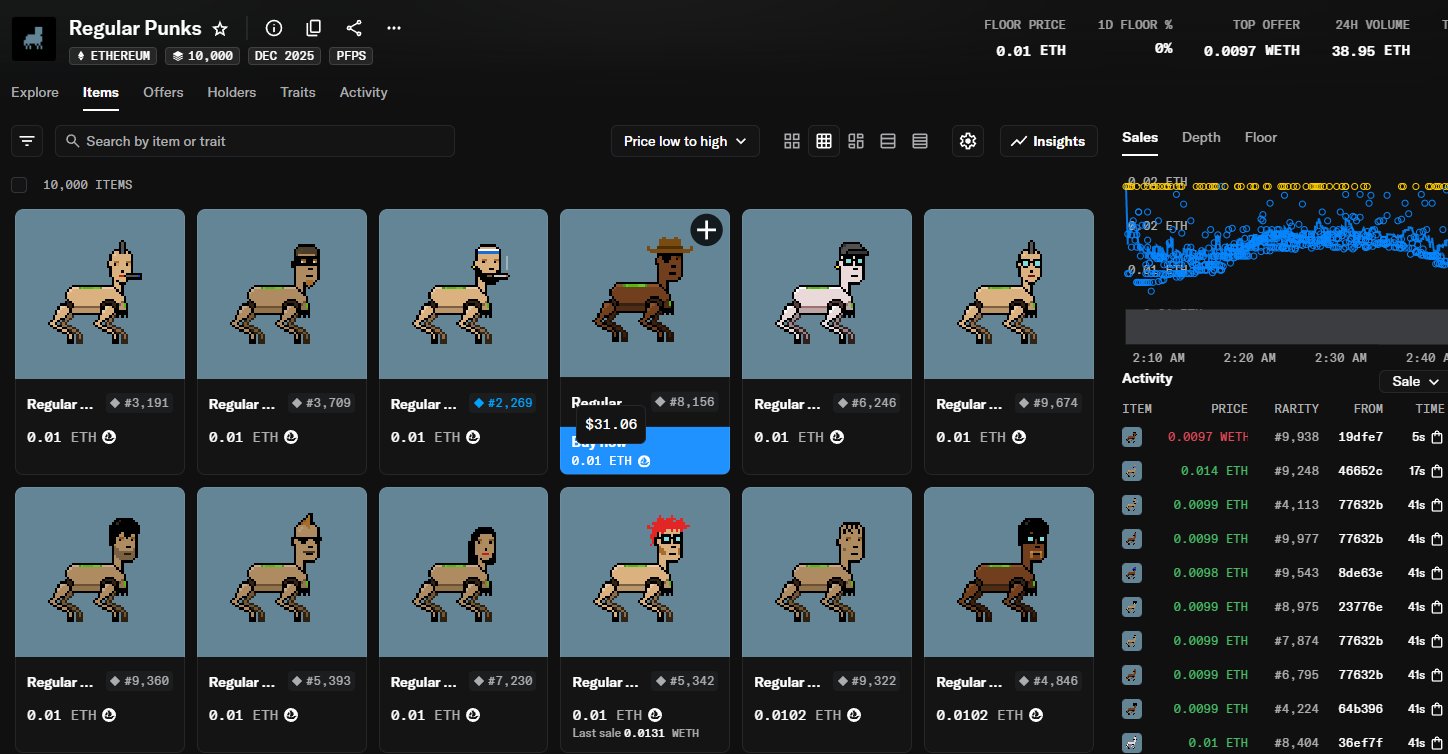Switch to the large four-square grid view
Screen dimensions: 1448x754
(792, 141)
